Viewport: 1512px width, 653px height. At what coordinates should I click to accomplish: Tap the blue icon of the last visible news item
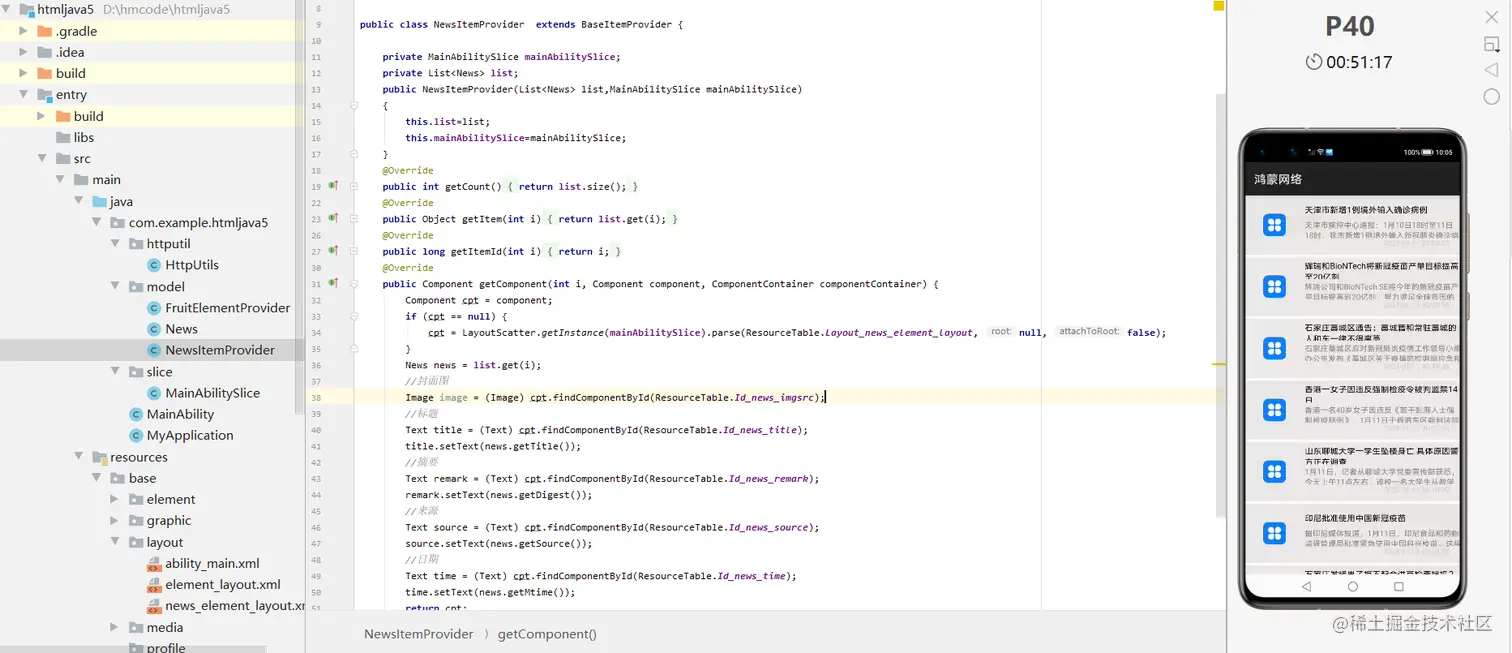click(x=1274, y=533)
